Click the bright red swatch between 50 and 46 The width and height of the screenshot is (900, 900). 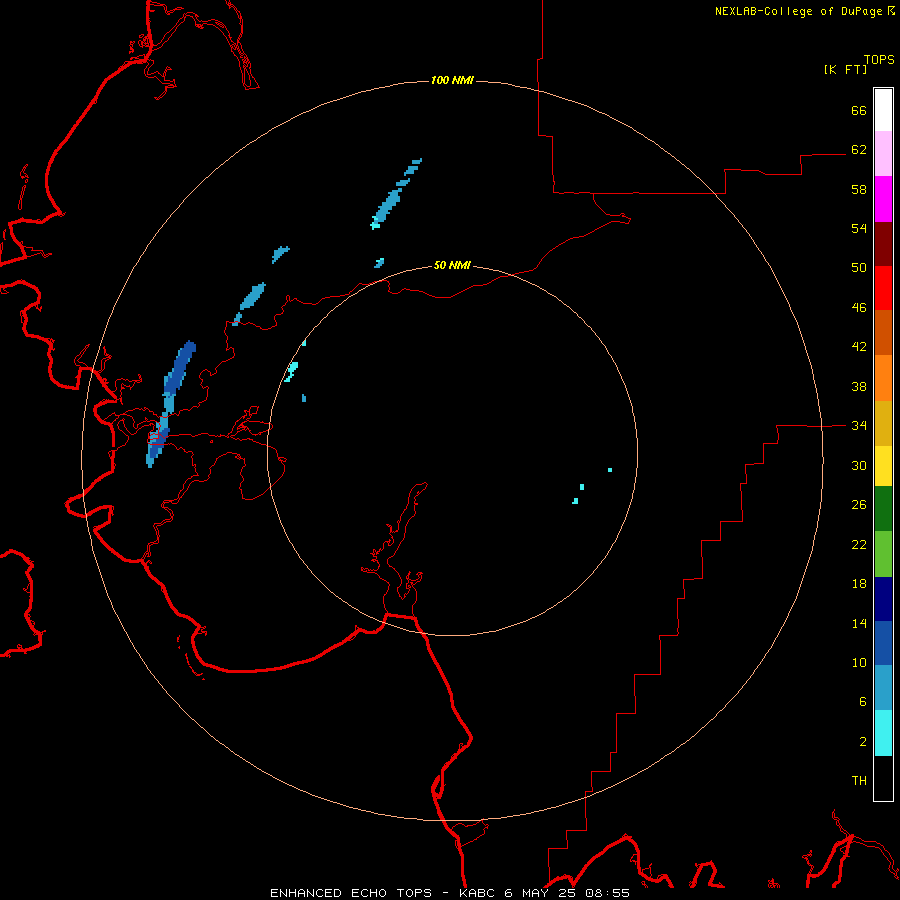pyautogui.click(x=883, y=288)
